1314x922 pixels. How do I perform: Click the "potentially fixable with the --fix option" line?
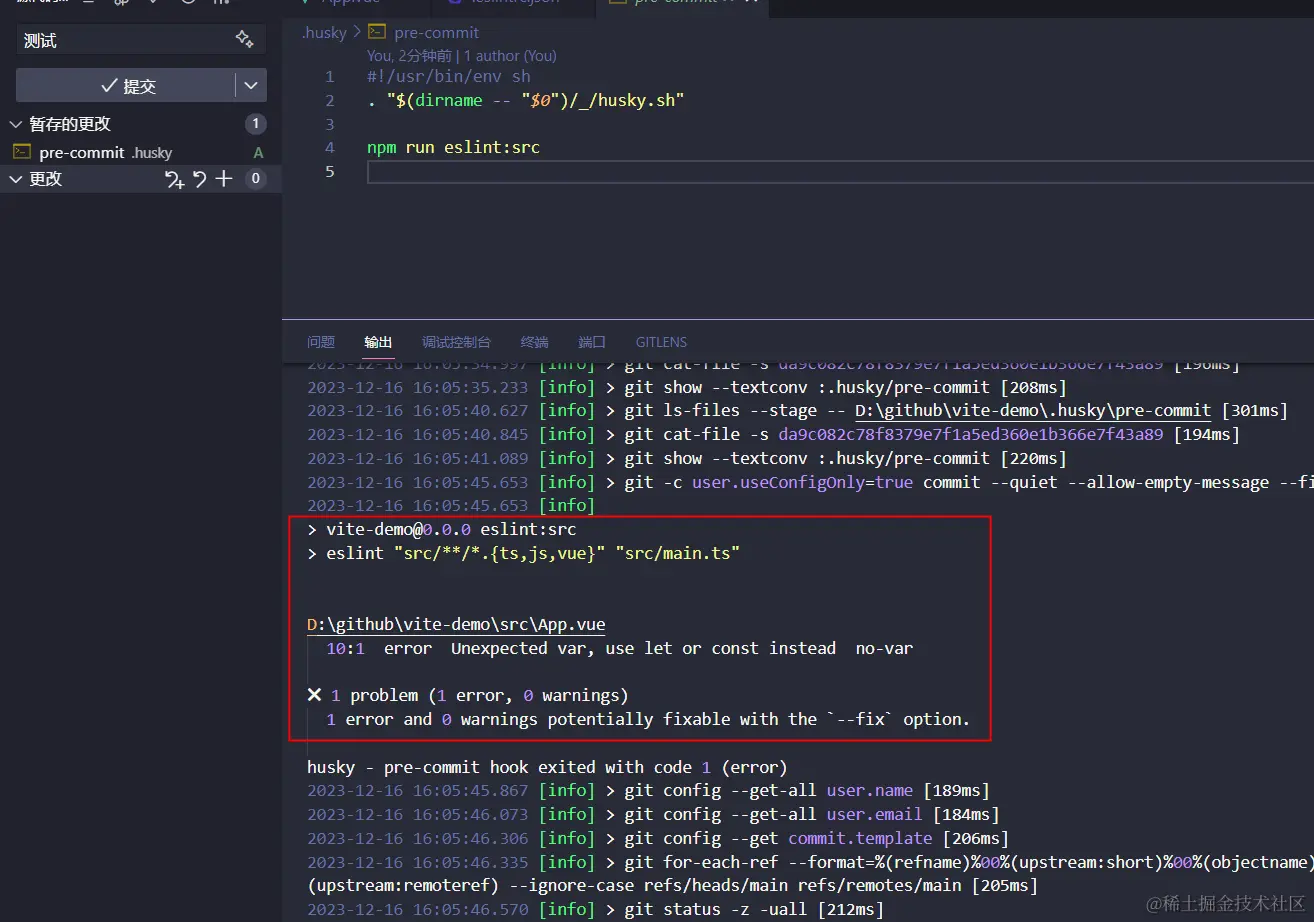648,719
